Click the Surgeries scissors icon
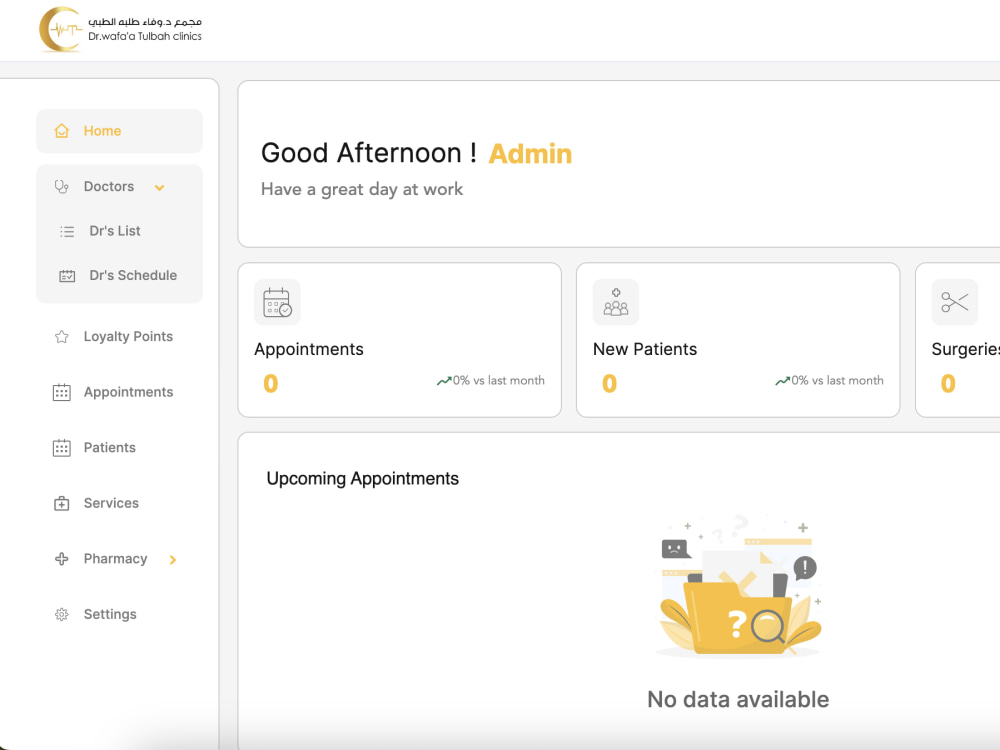Screen dimensions: 1000x750 point(955,302)
